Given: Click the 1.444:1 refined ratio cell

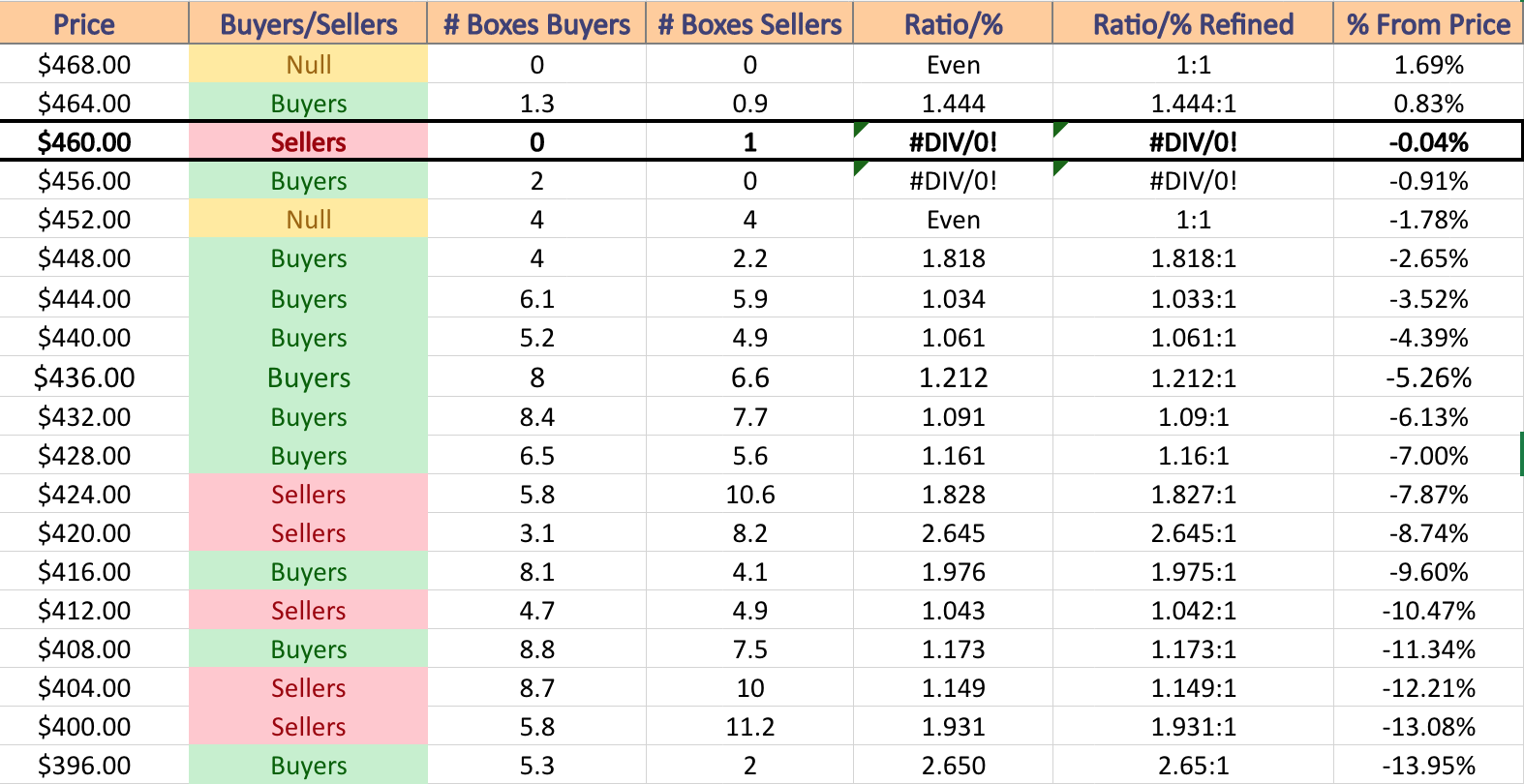Looking at the screenshot, I should pyautogui.click(x=1193, y=103).
